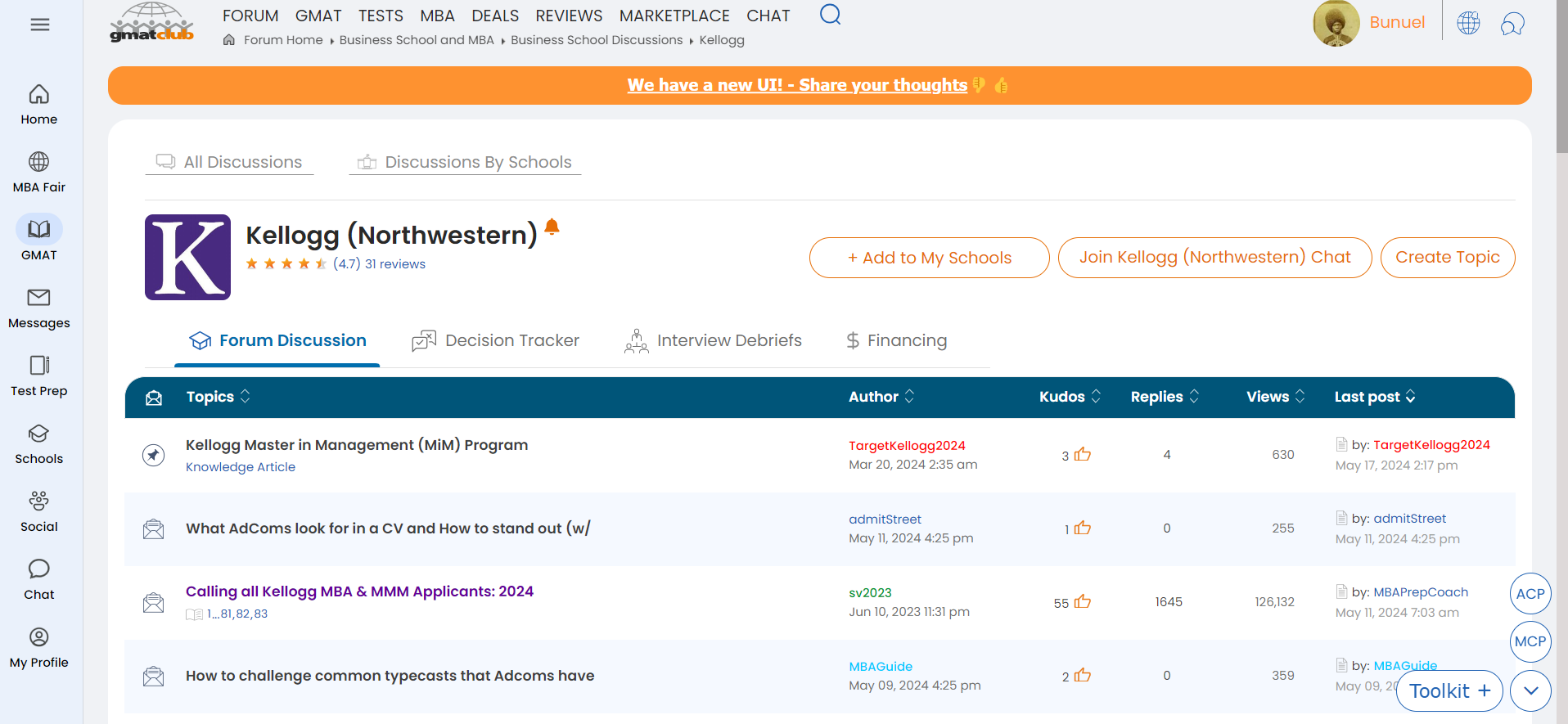This screenshot has width=1568, height=724.
Task: Open the Interview Debriefs tab
Action: coord(713,341)
